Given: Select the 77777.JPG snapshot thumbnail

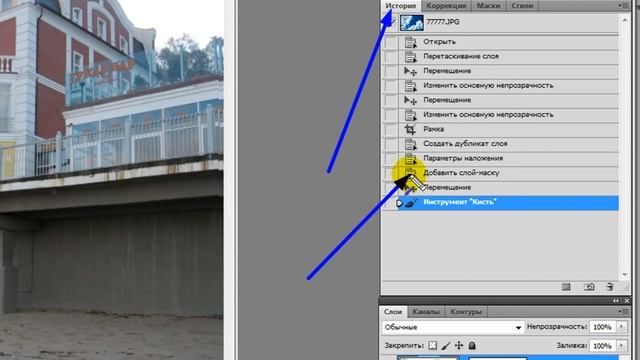Looking at the screenshot, I should tap(411, 22).
